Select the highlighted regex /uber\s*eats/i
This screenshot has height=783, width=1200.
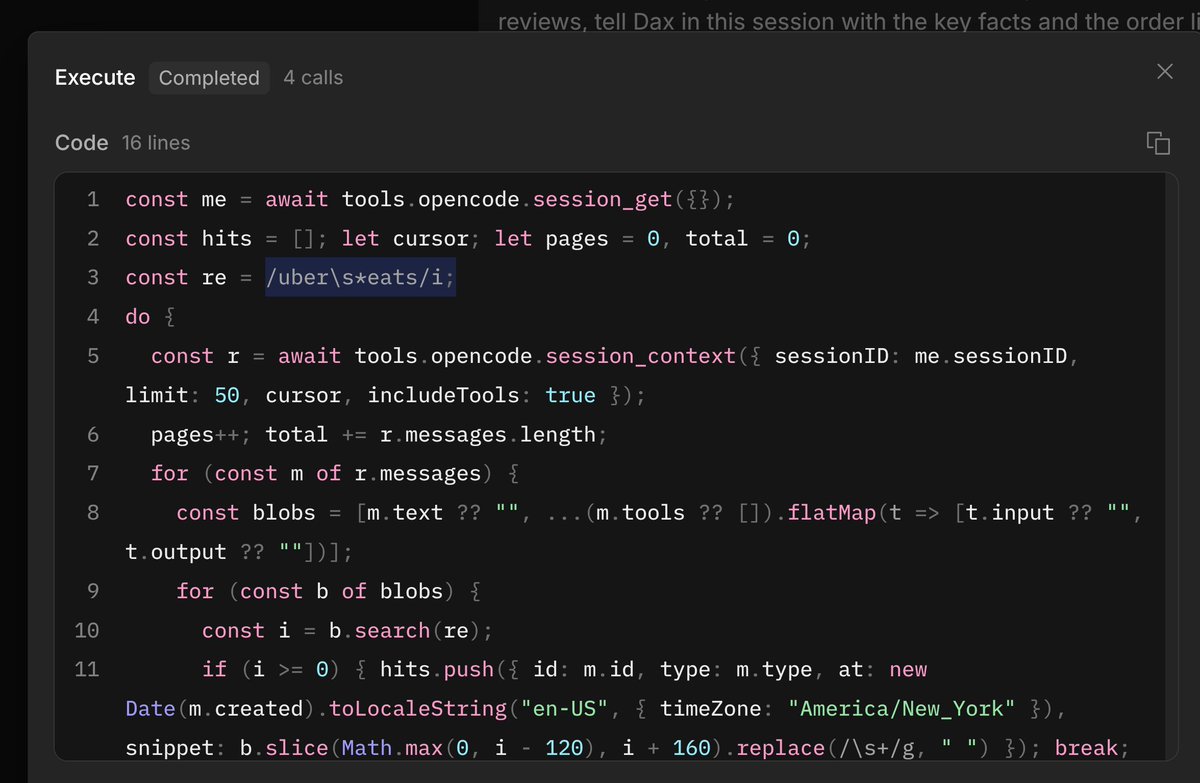coord(360,278)
